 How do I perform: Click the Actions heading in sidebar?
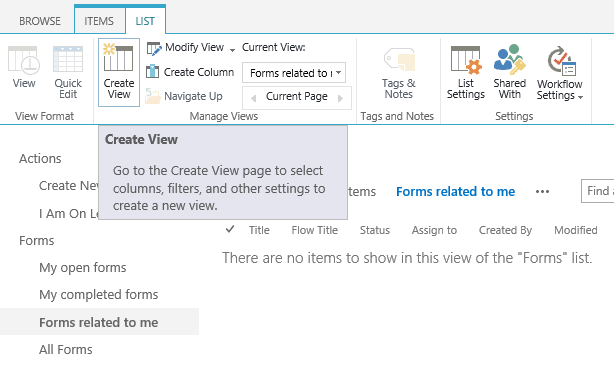tap(40, 159)
